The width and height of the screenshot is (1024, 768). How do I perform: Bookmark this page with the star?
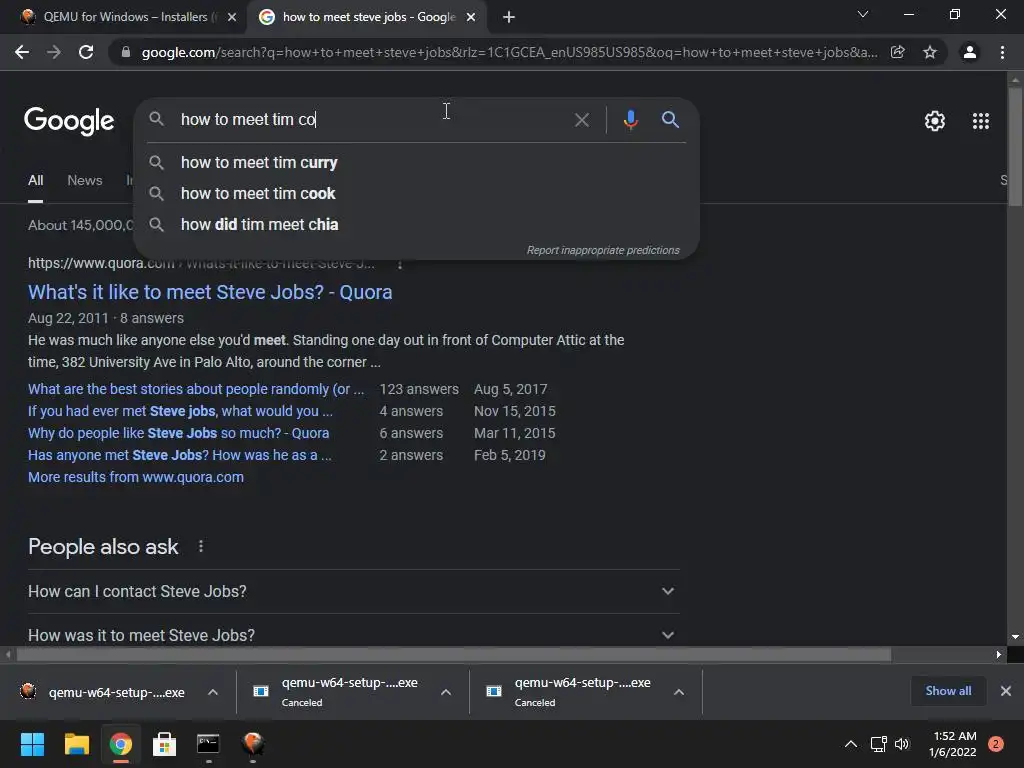pos(930,52)
